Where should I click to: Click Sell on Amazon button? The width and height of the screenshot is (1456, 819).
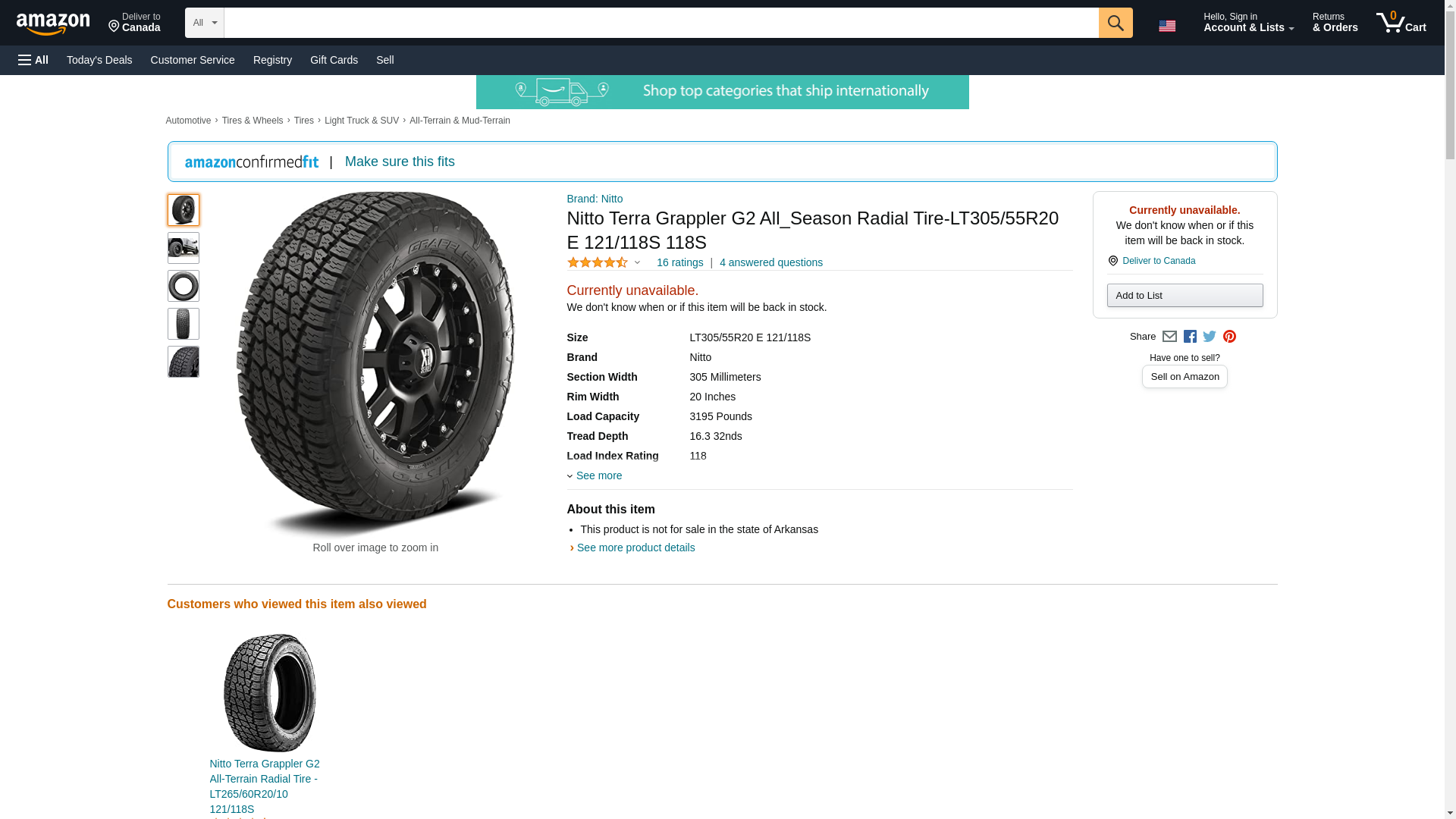click(1185, 377)
